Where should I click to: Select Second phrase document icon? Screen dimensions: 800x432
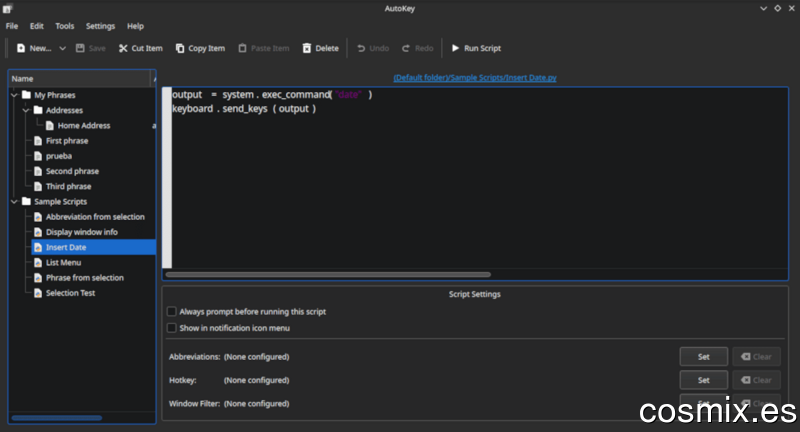click(38, 171)
